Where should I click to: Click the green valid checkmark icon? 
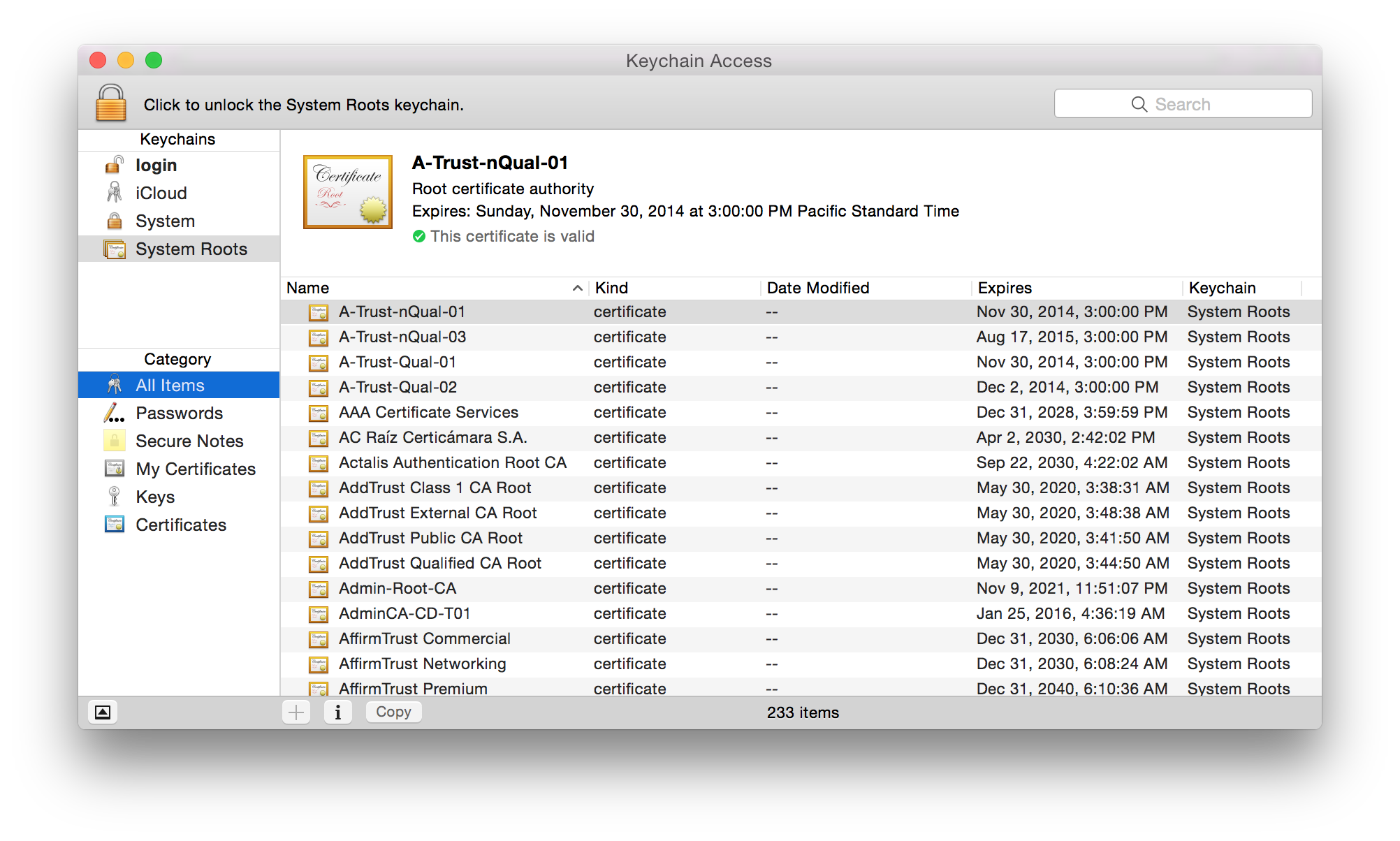[x=419, y=237]
